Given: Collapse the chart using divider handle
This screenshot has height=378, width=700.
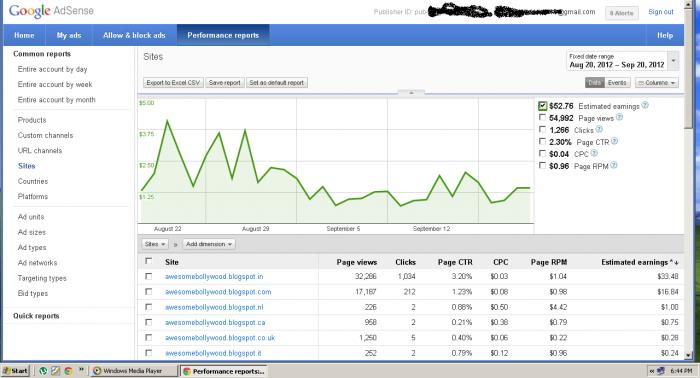Looking at the screenshot, I should pos(411,93).
